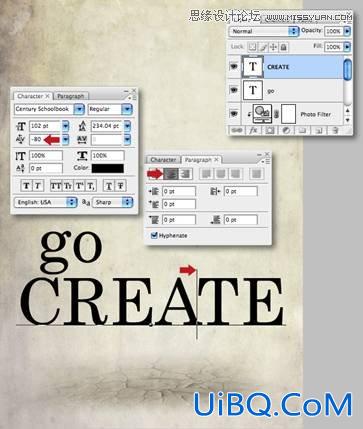
Task: Uncheck the Hyphenate checkbox
Action: click(x=154, y=235)
